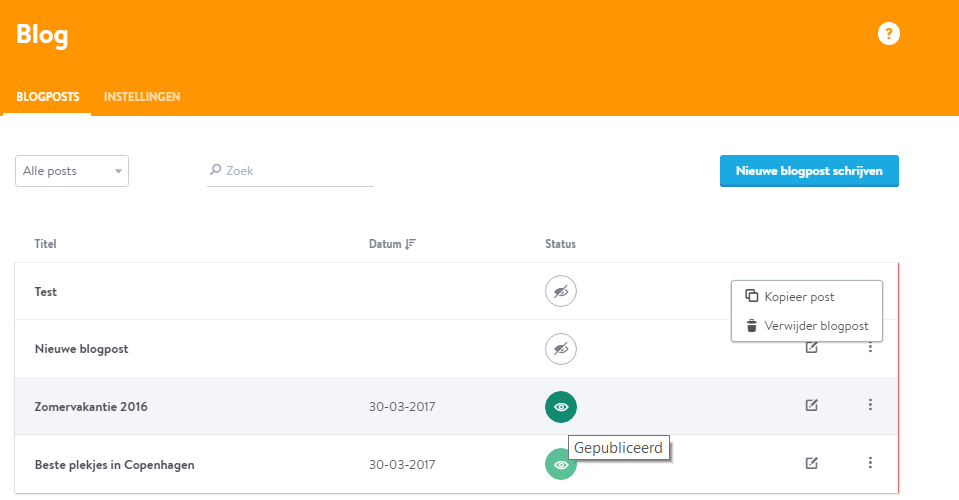The image size is (959, 500).
Task: Click Nieuwe blogpost schrijven button
Action: [809, 171]
